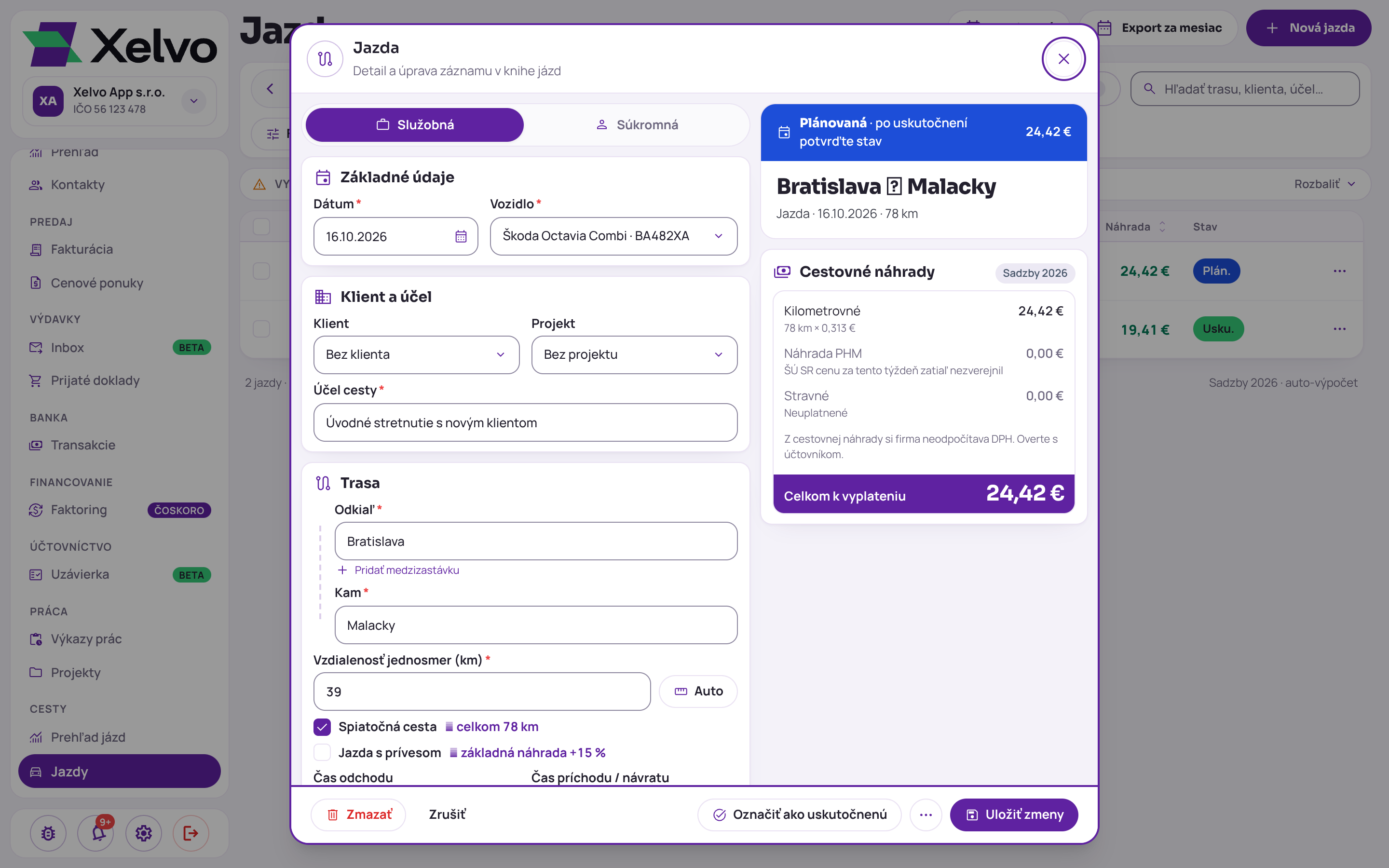1389x868 pixels.
Task: Uncheck Spiatočná cesta checkbox
Action: click(322, 727)
